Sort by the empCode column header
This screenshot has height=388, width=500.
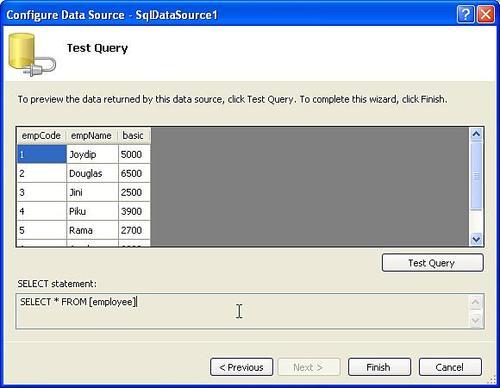(41, 136)
